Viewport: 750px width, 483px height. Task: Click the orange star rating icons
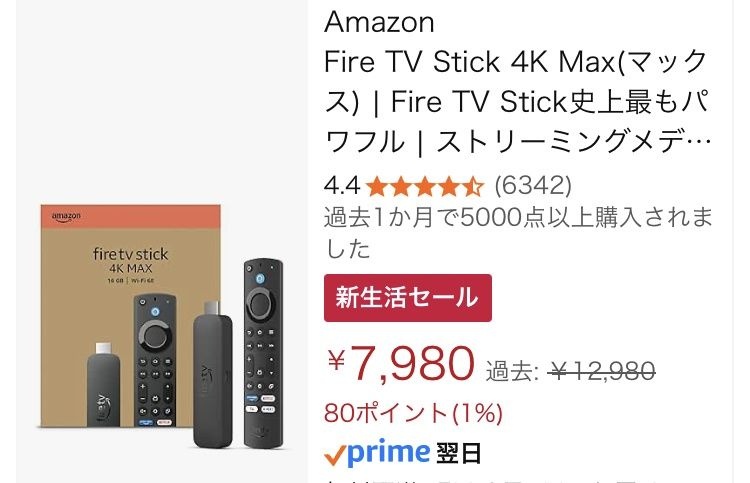click(x=425, y=186)
